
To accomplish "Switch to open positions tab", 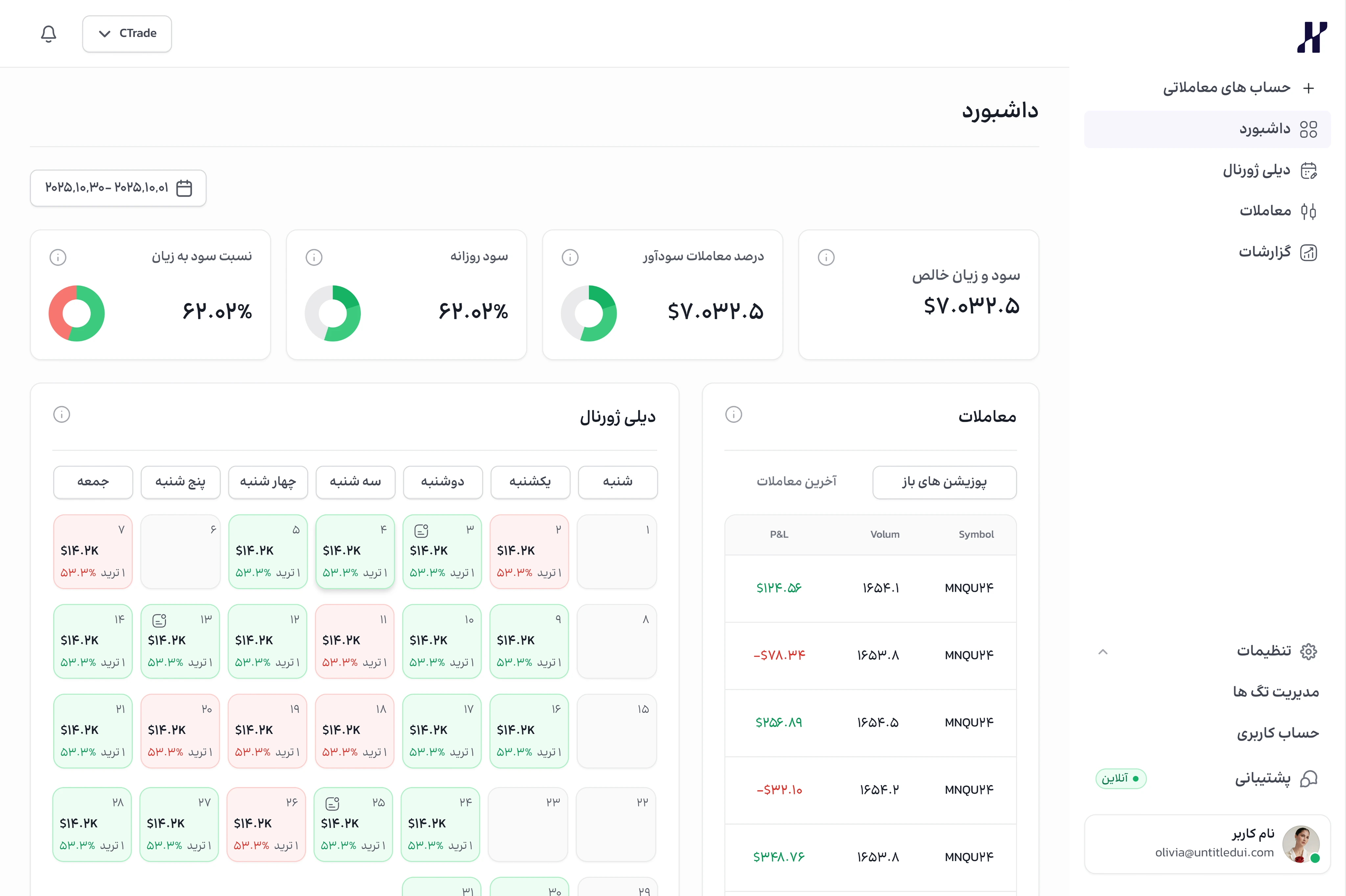I will [x=944, y=482].
